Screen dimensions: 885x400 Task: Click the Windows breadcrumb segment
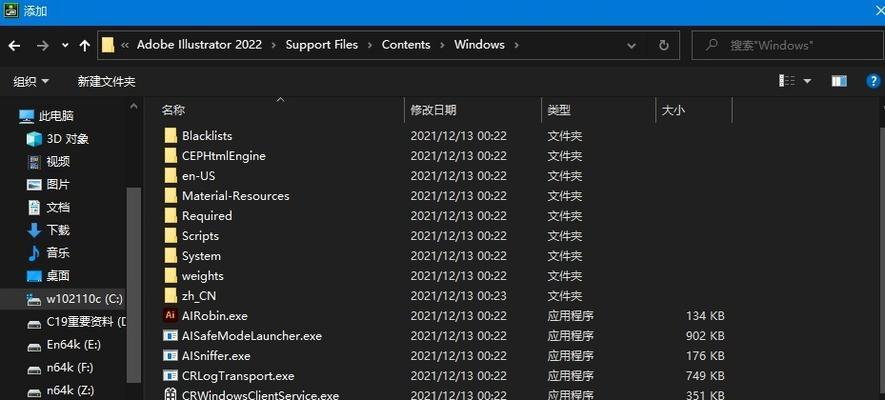(x=479, y=45)
